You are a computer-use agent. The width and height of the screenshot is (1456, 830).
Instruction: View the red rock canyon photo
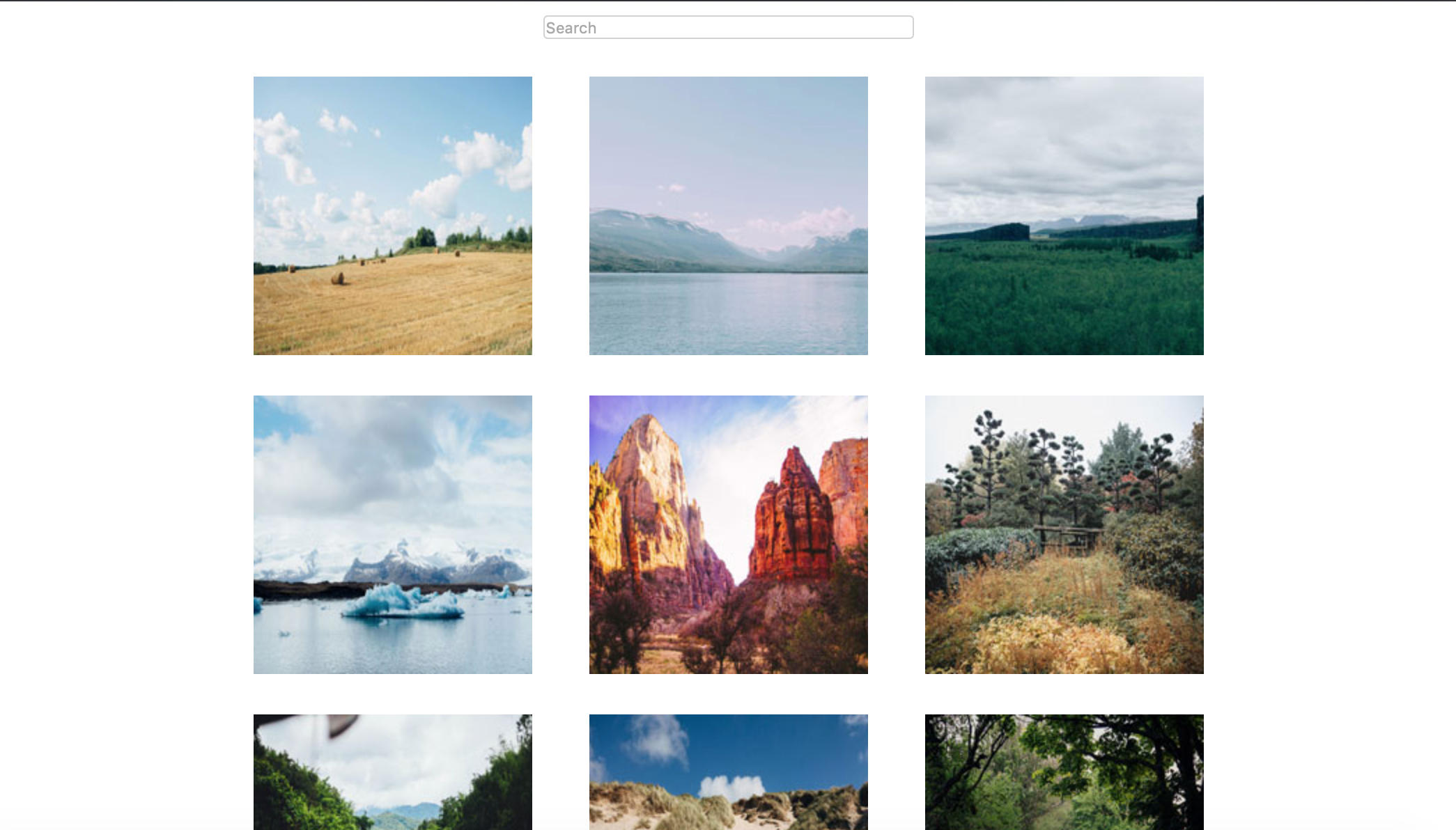pos(728,534)
